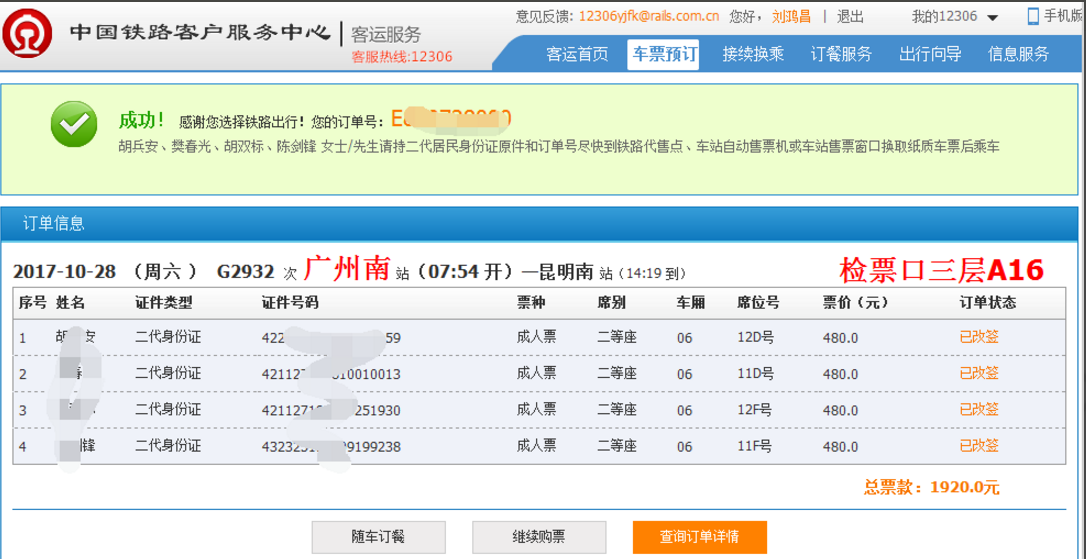Click seat number 12D号
1086x559 pixels.
tap(756, 337)
